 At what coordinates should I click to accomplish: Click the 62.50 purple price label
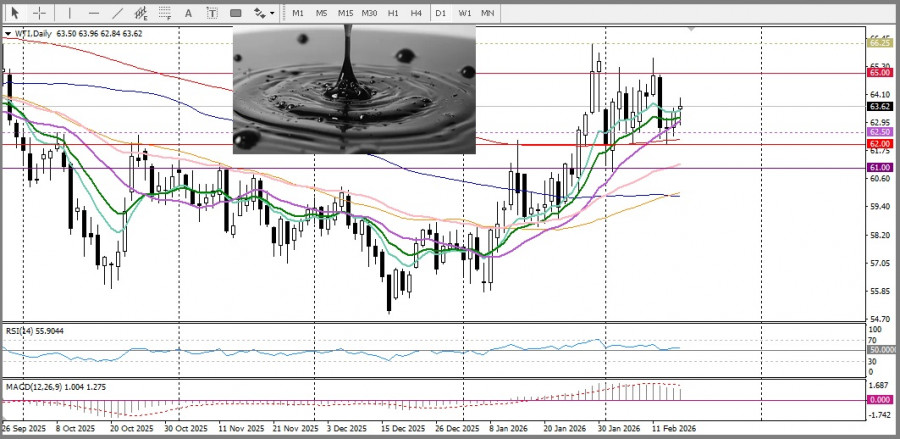click(x=880, y=132)
